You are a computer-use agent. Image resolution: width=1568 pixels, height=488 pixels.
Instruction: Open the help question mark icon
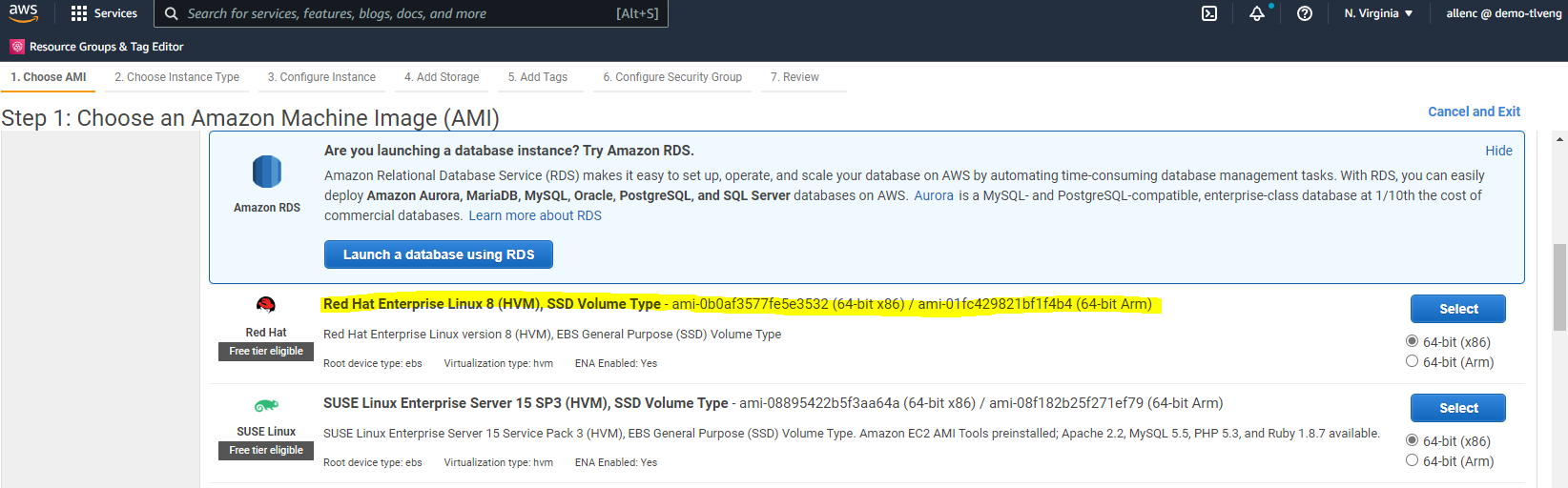tap(1305, 13)
